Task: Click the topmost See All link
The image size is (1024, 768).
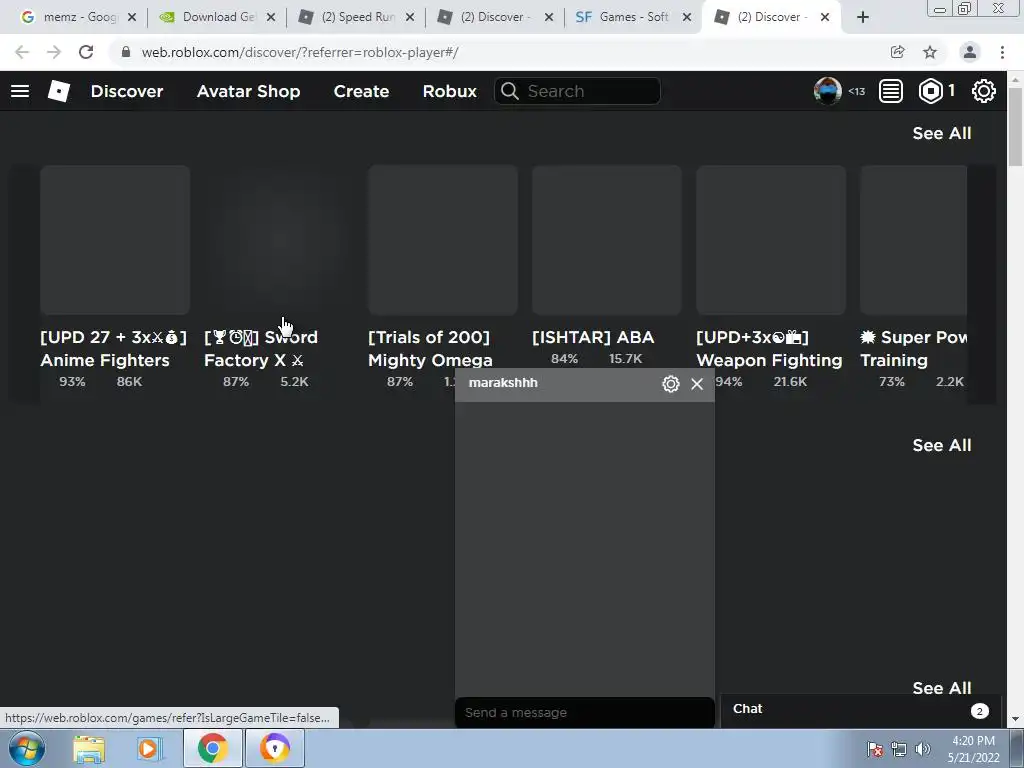Action: [942, 133]
